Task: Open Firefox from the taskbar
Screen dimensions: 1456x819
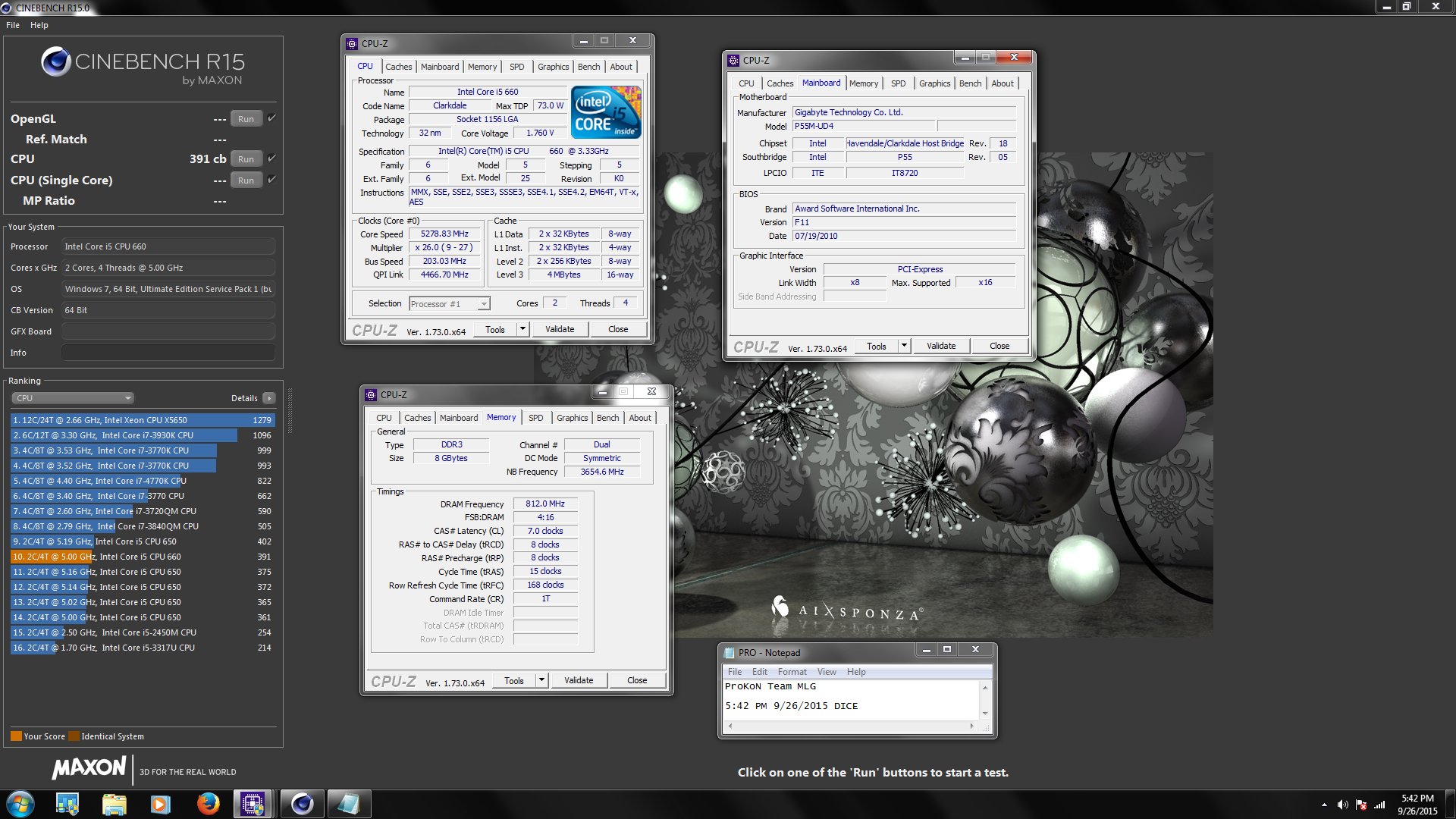Action: pos(208,804)
